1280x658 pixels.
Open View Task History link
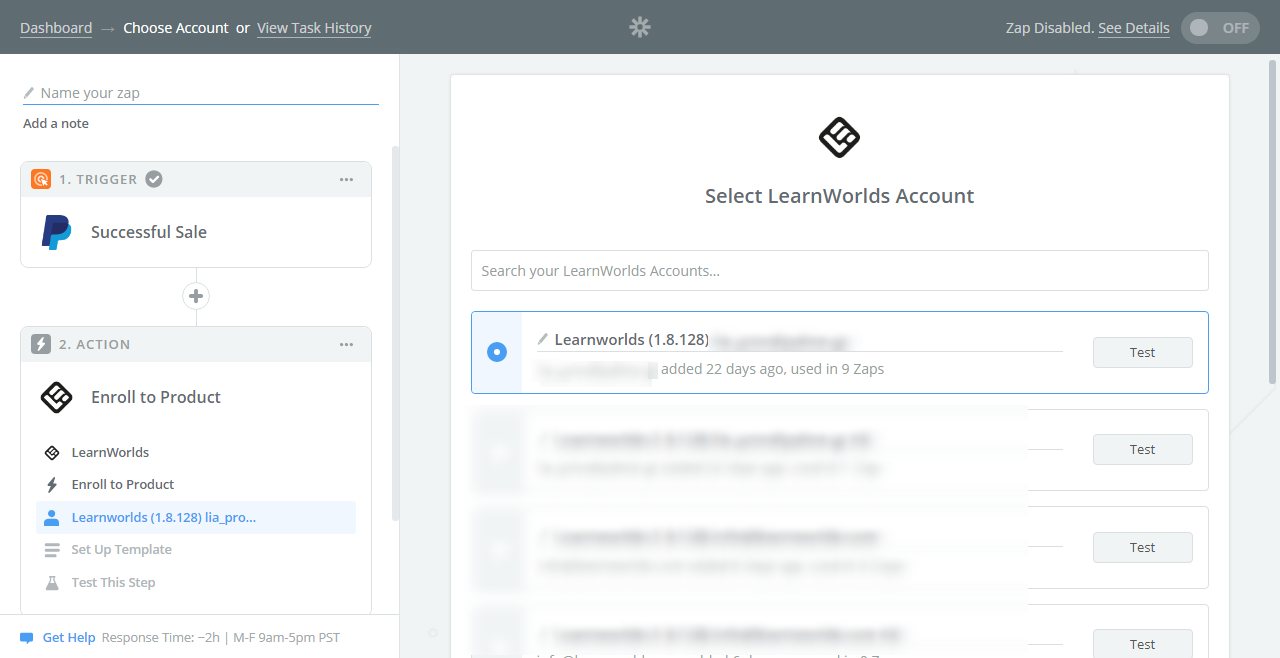pyautogui.click(x=314, y=28)
